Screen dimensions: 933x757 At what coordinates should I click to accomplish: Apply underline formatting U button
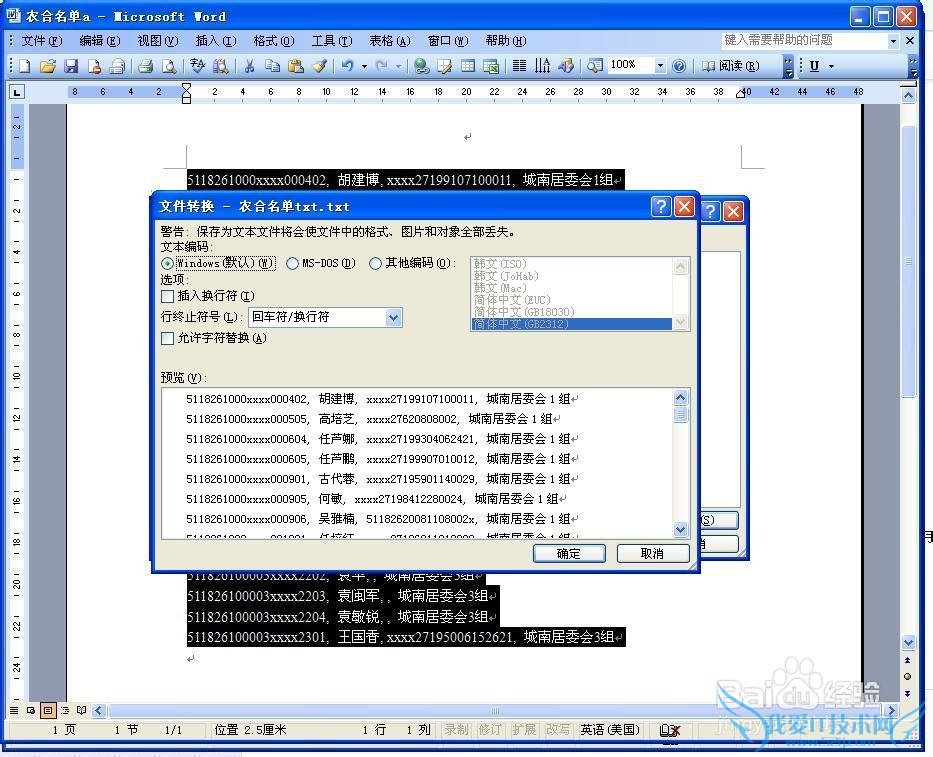point(814,65)
